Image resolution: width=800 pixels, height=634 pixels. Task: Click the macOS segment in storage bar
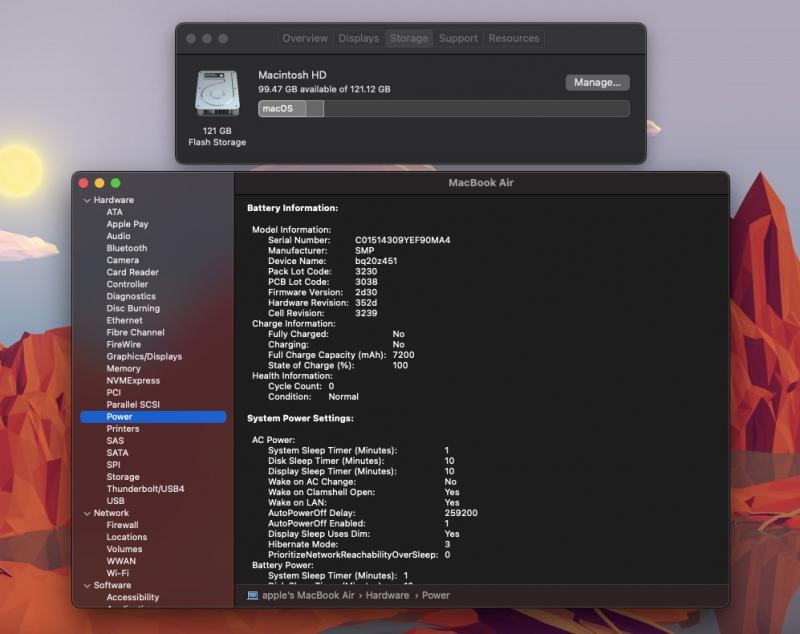(x=282, y=109)
